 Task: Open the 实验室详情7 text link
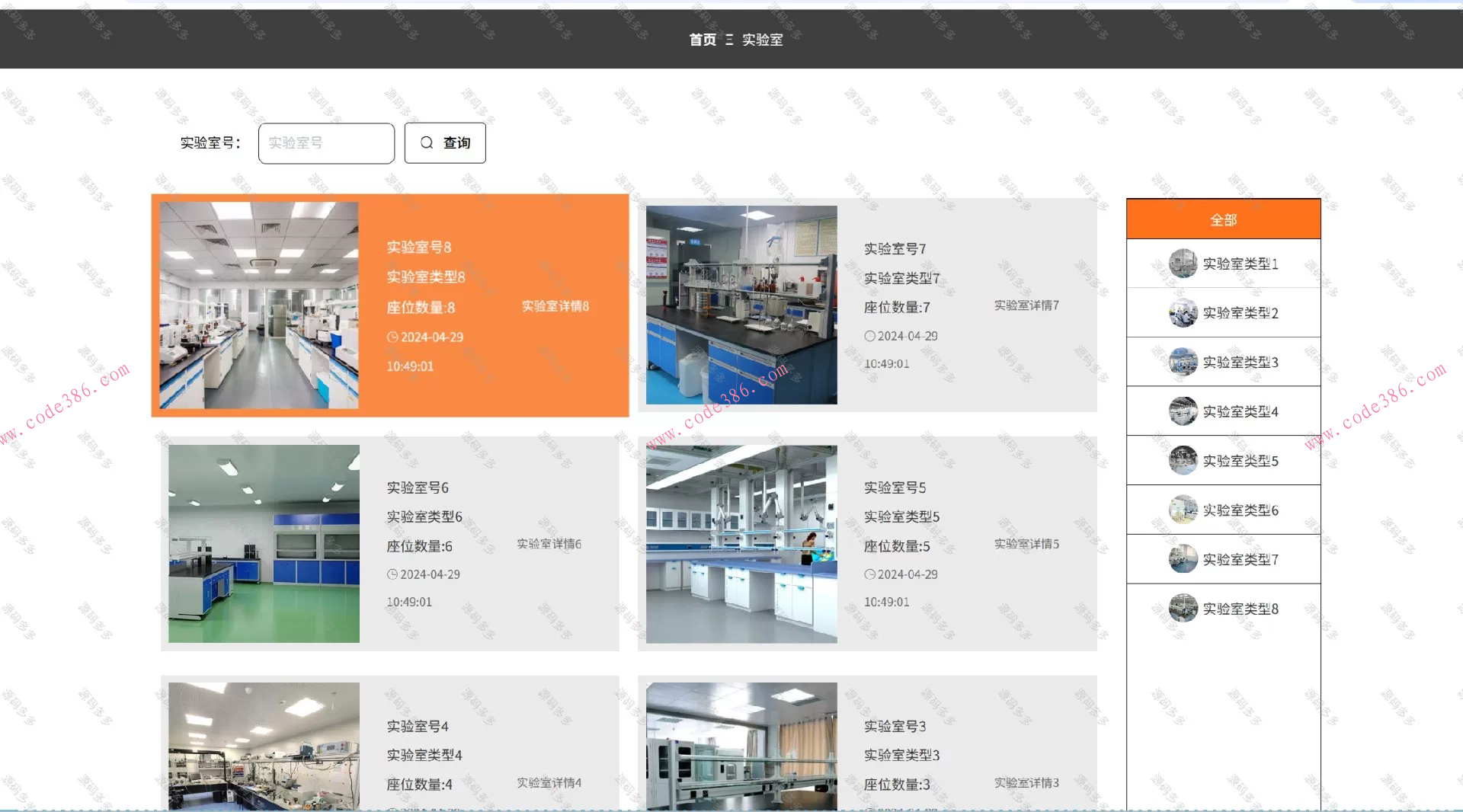(x=1026, y=305)
